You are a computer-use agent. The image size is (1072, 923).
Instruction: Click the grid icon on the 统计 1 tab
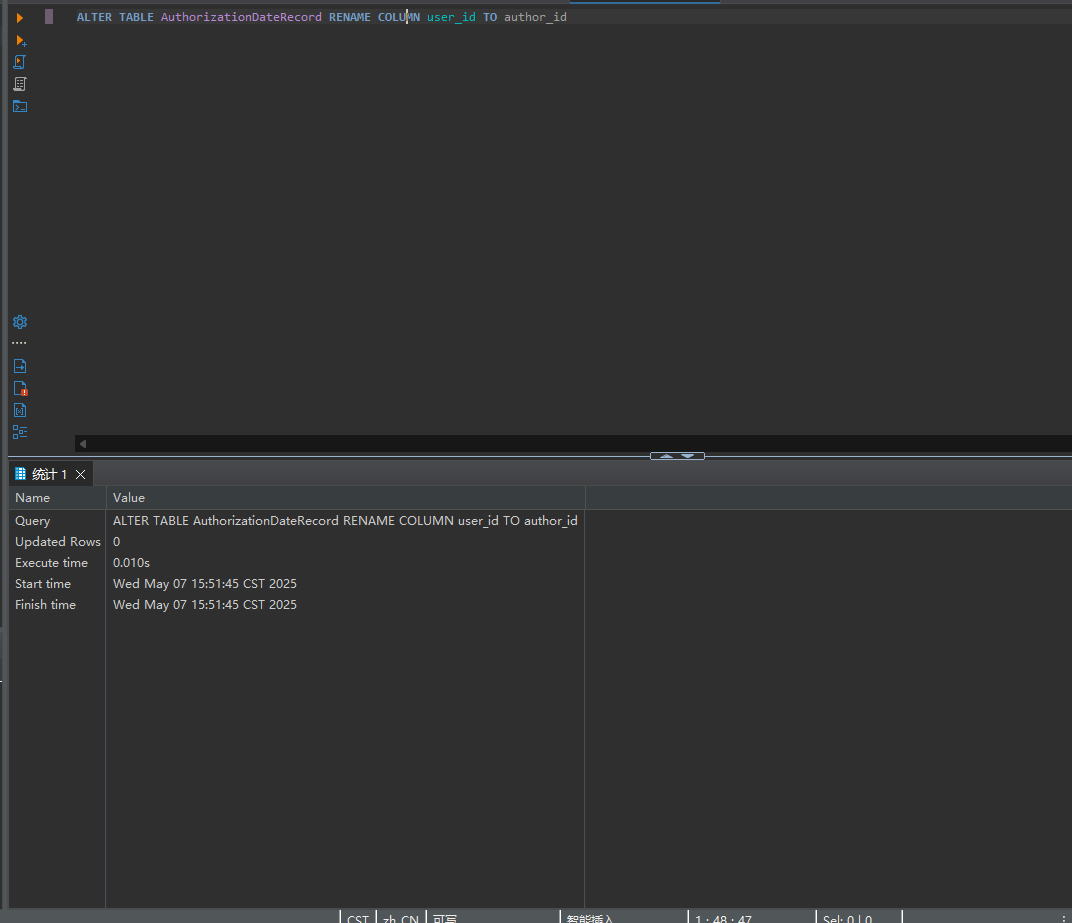coord(21,474)
